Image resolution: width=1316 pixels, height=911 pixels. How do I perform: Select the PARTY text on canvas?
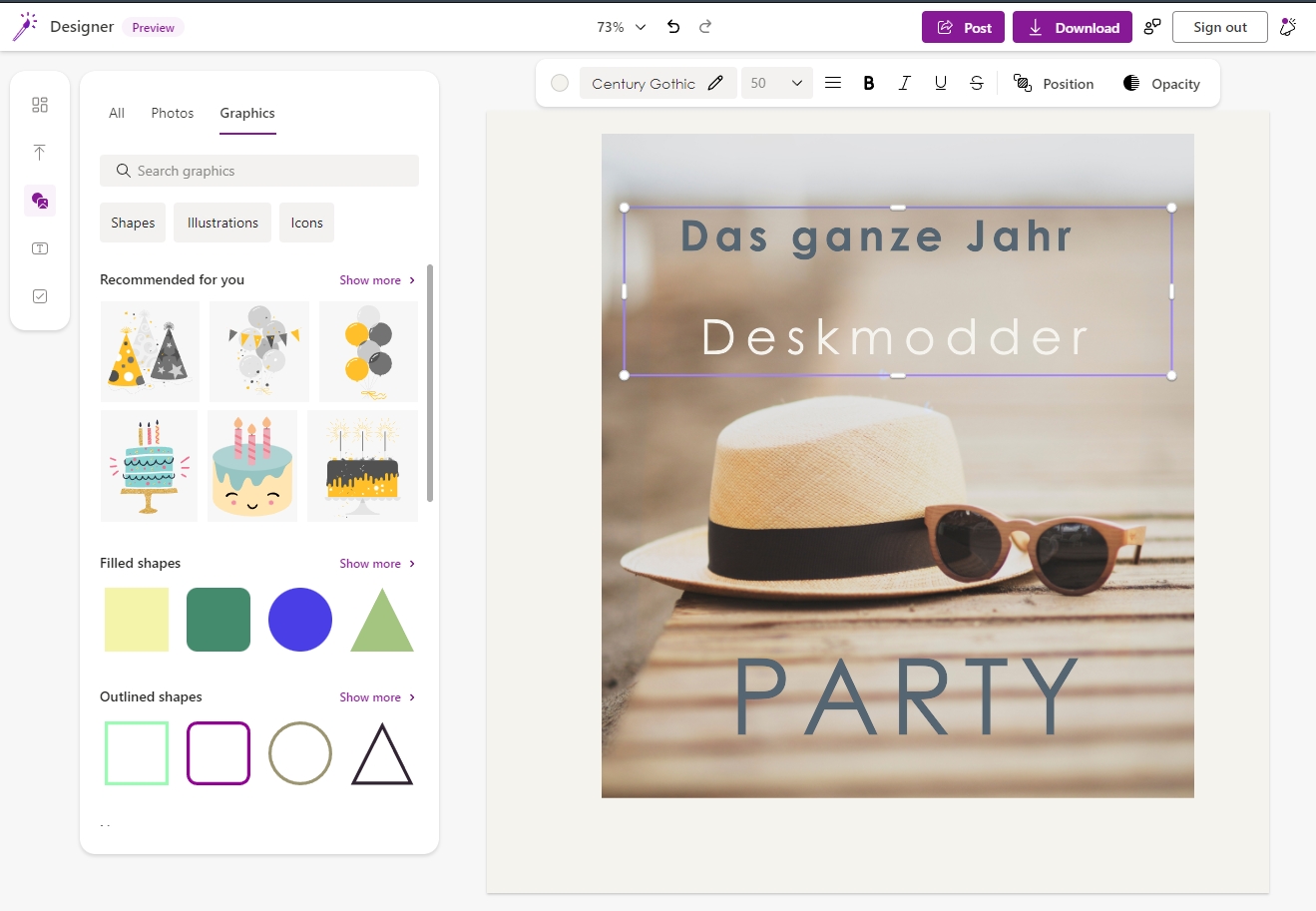(x=906, y=696)
